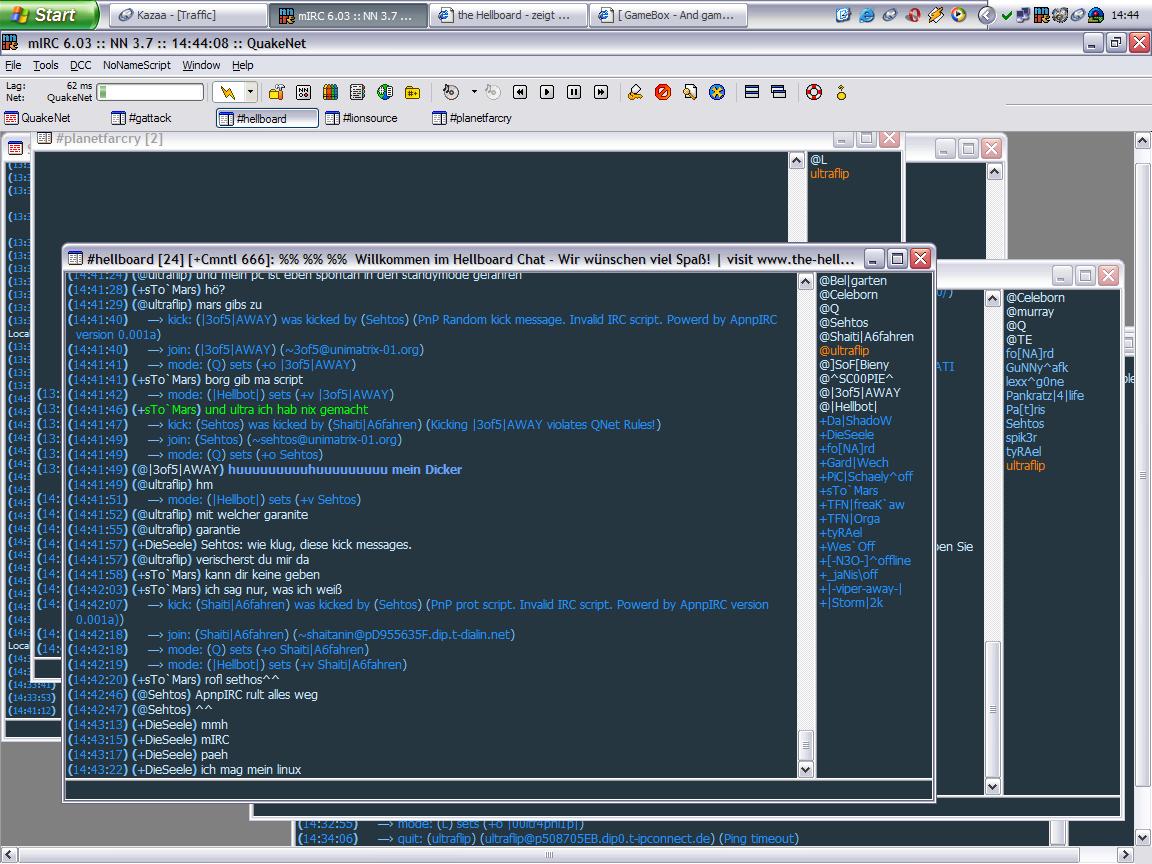Pause playback using the pause icon
The height and width of the screenshot is (864, 1152).
tap(574, 92)
